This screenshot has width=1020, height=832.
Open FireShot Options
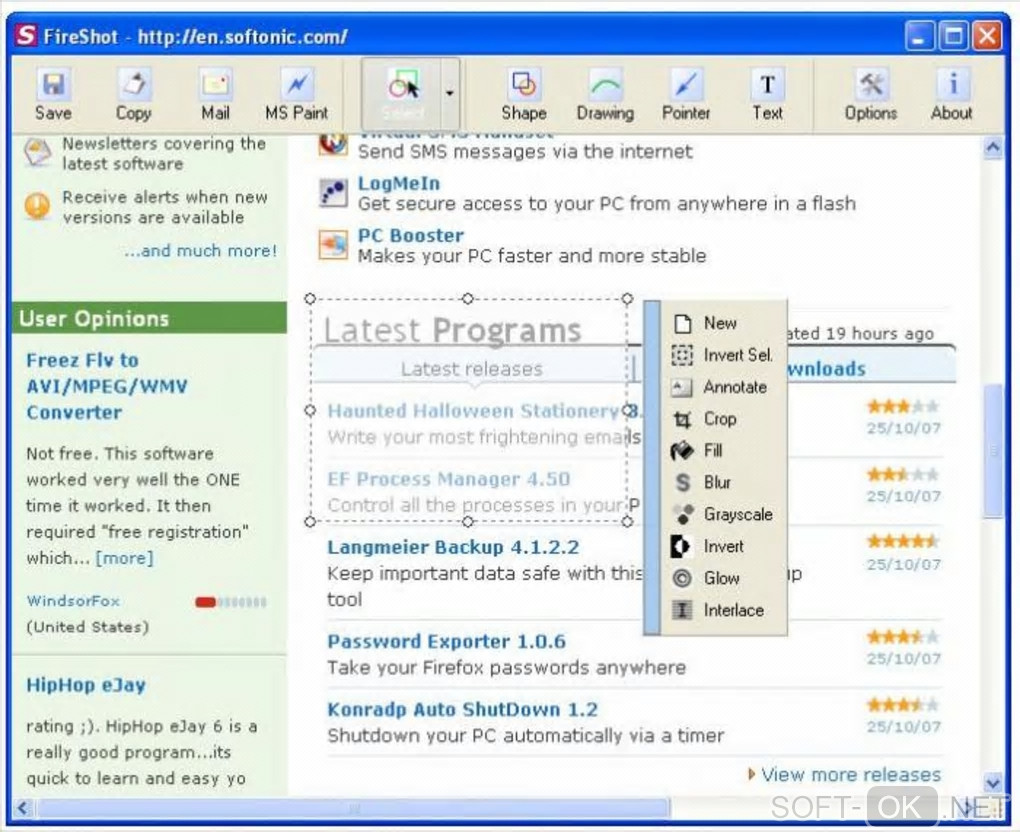[870, 95]
